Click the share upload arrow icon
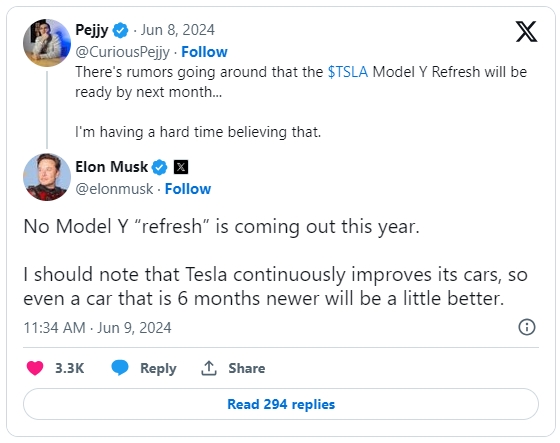The width and height of the screenshot is (560, 443). pos(209,368)
